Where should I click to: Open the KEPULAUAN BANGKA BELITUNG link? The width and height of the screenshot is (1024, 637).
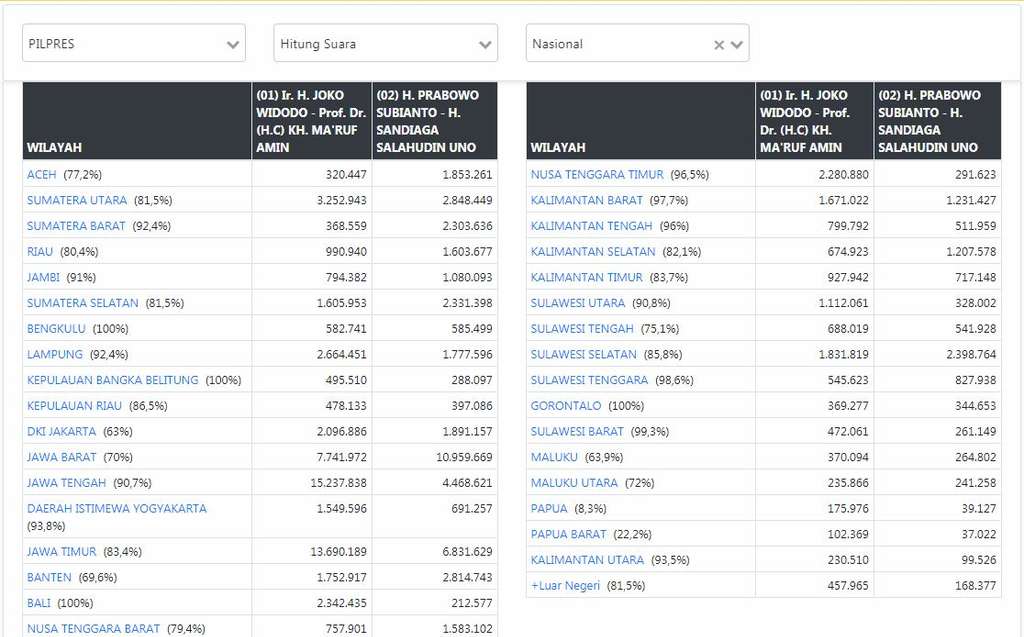(x=113, y=380)
